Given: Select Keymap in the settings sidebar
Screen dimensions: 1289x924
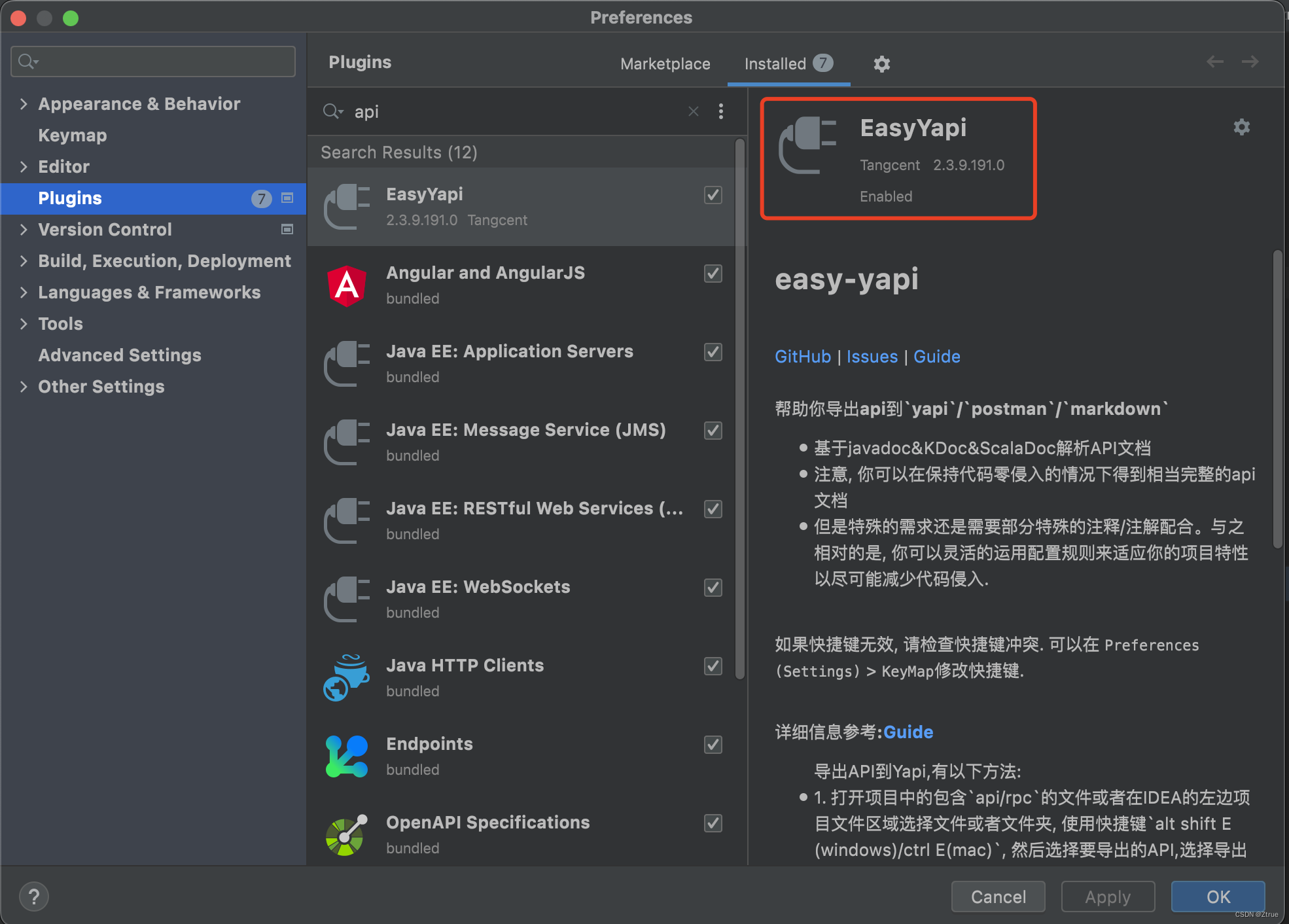Looking at the screenshot, I should click(x=72, y=135).
